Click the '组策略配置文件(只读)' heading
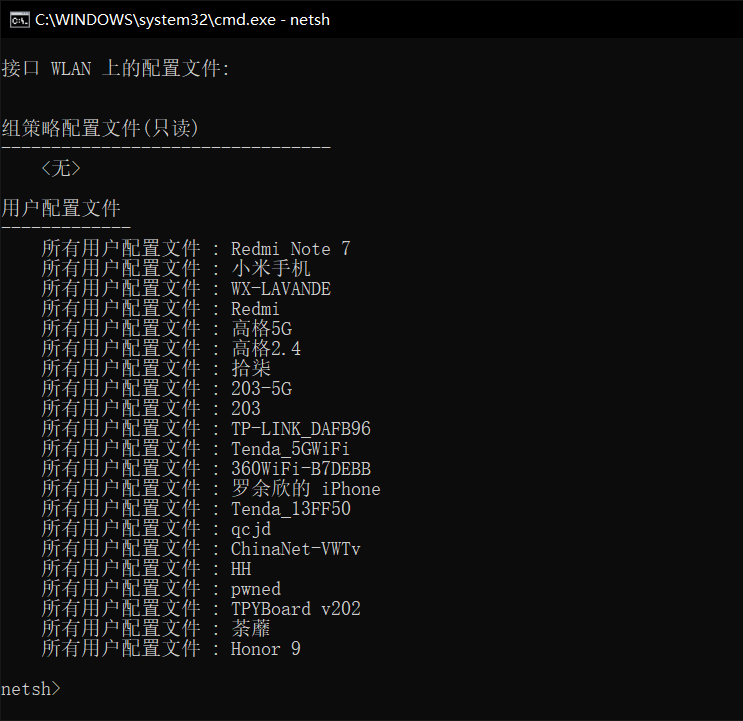This screenshot has width=743, height=721. pyautogui.click(x=100, y=128)
